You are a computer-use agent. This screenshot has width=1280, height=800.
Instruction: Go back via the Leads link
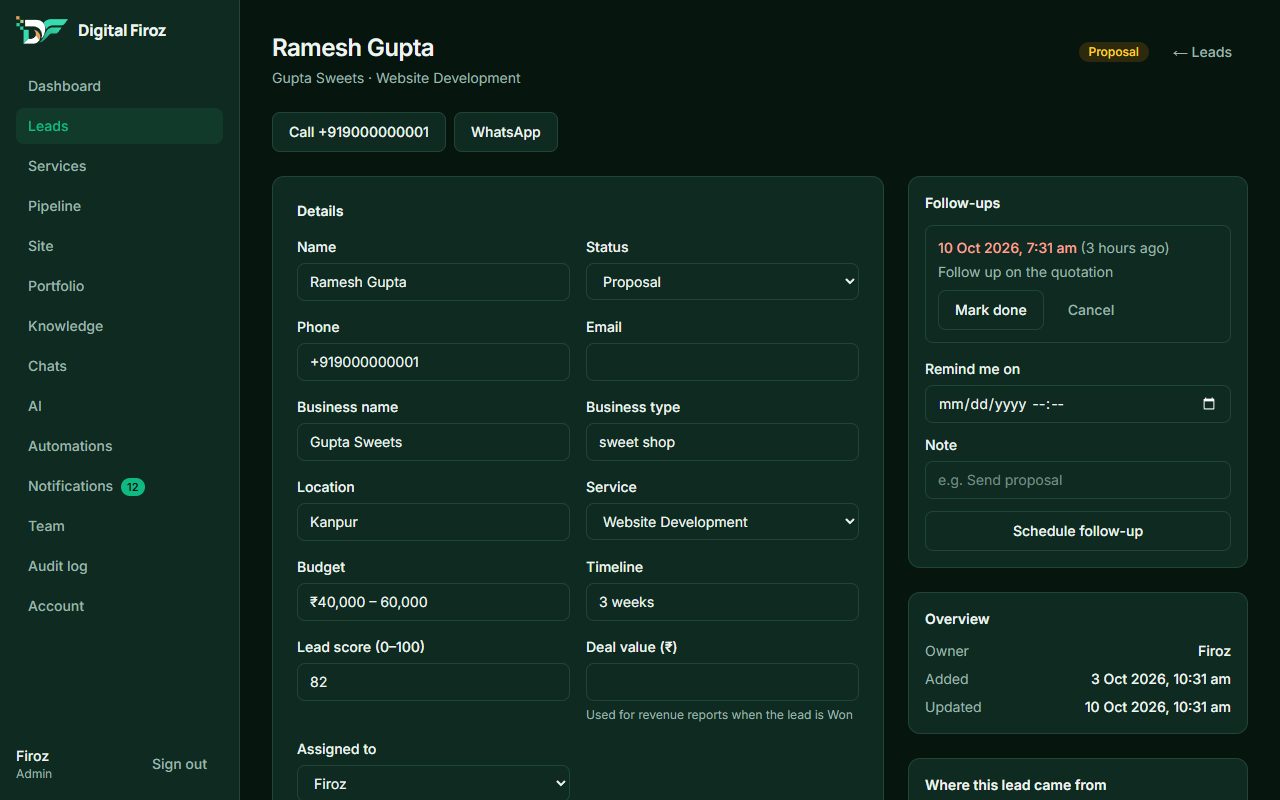click(1202, 52)
